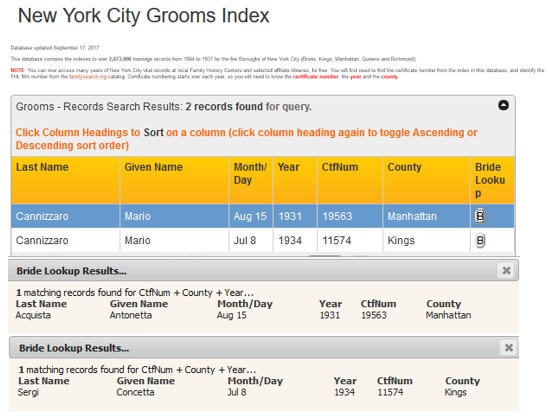The height and width of the screenshot is (418, 551).
Task: Select the Cannizzaro row dated Aug 15
Action: coord(262,216)
